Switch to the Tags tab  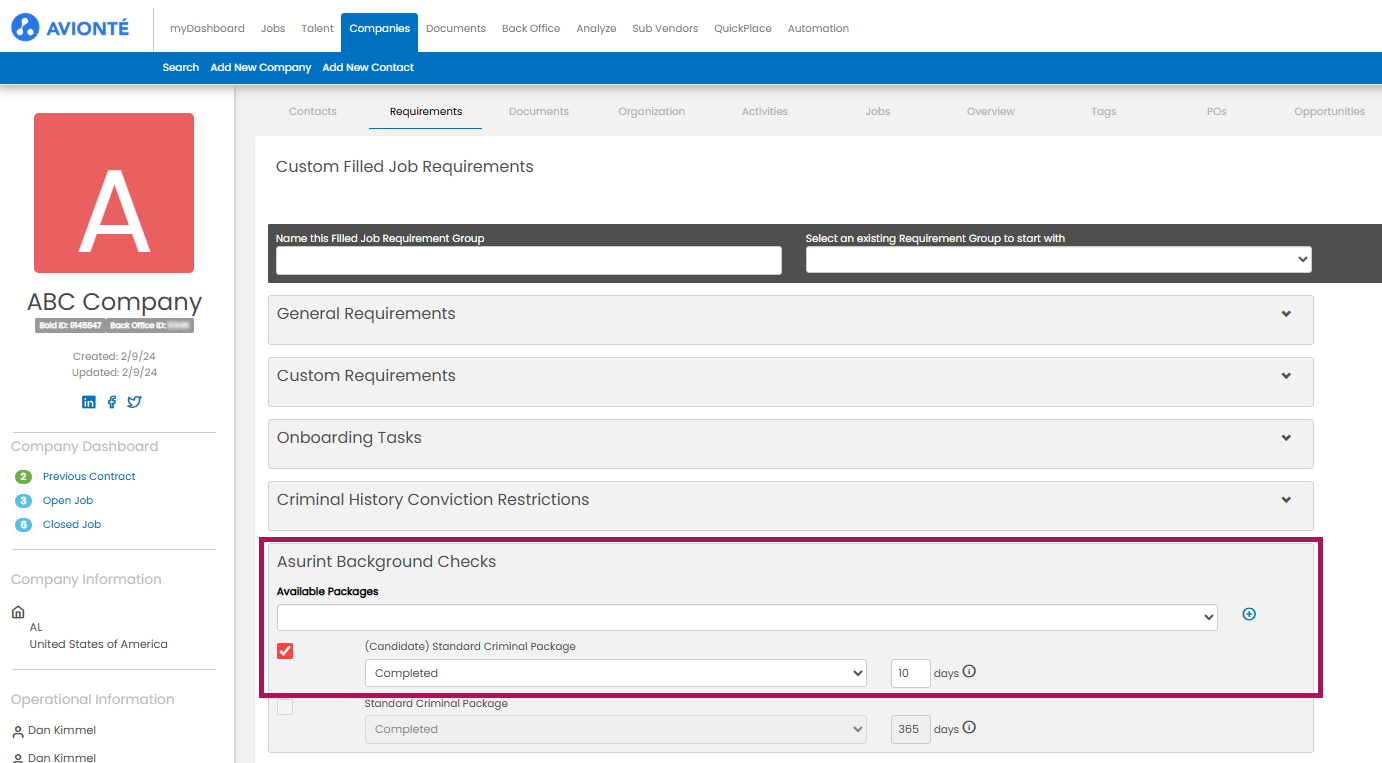coord(1104,111)
